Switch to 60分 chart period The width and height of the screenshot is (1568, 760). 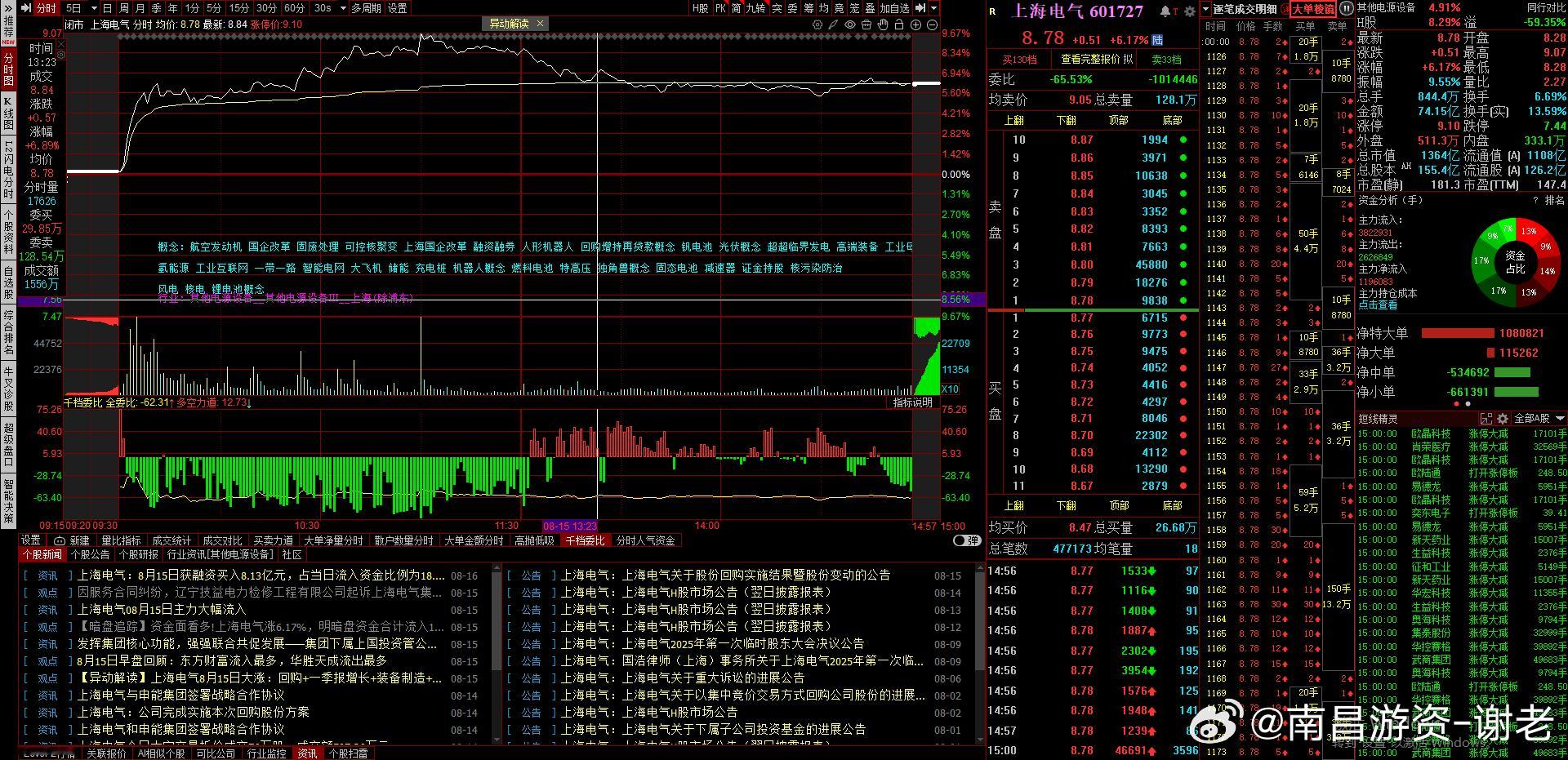[293, 8]
